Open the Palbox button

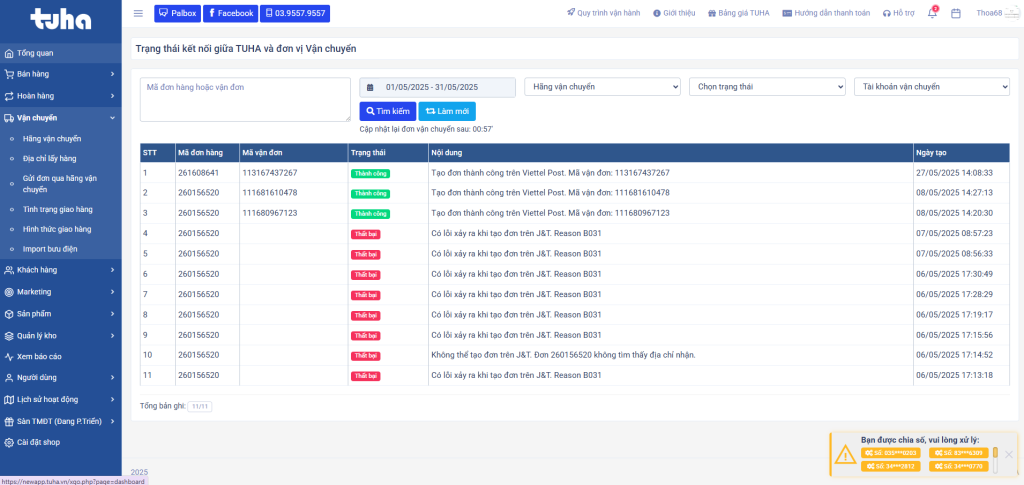[x=177, y=13]
